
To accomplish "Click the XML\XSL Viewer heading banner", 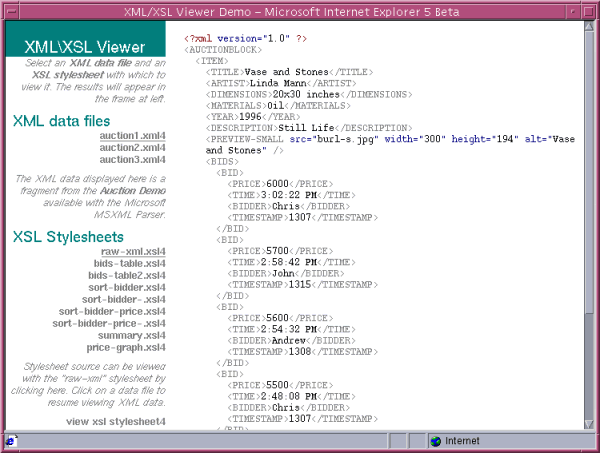I will click(x=86, y=39).
